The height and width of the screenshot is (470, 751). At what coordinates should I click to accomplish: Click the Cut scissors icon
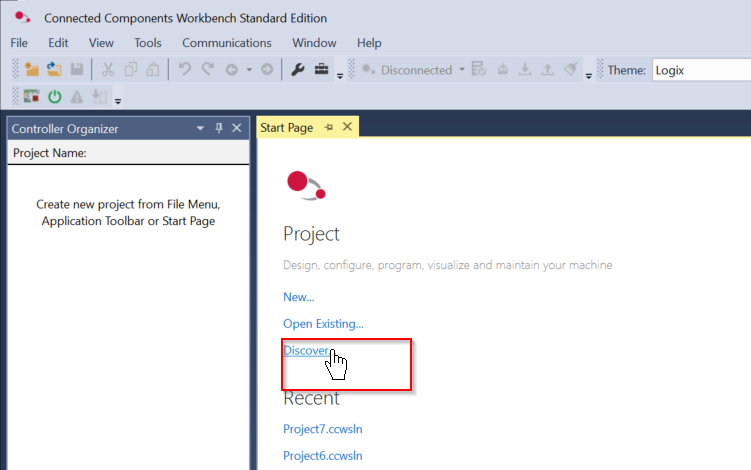pos(108,69)
